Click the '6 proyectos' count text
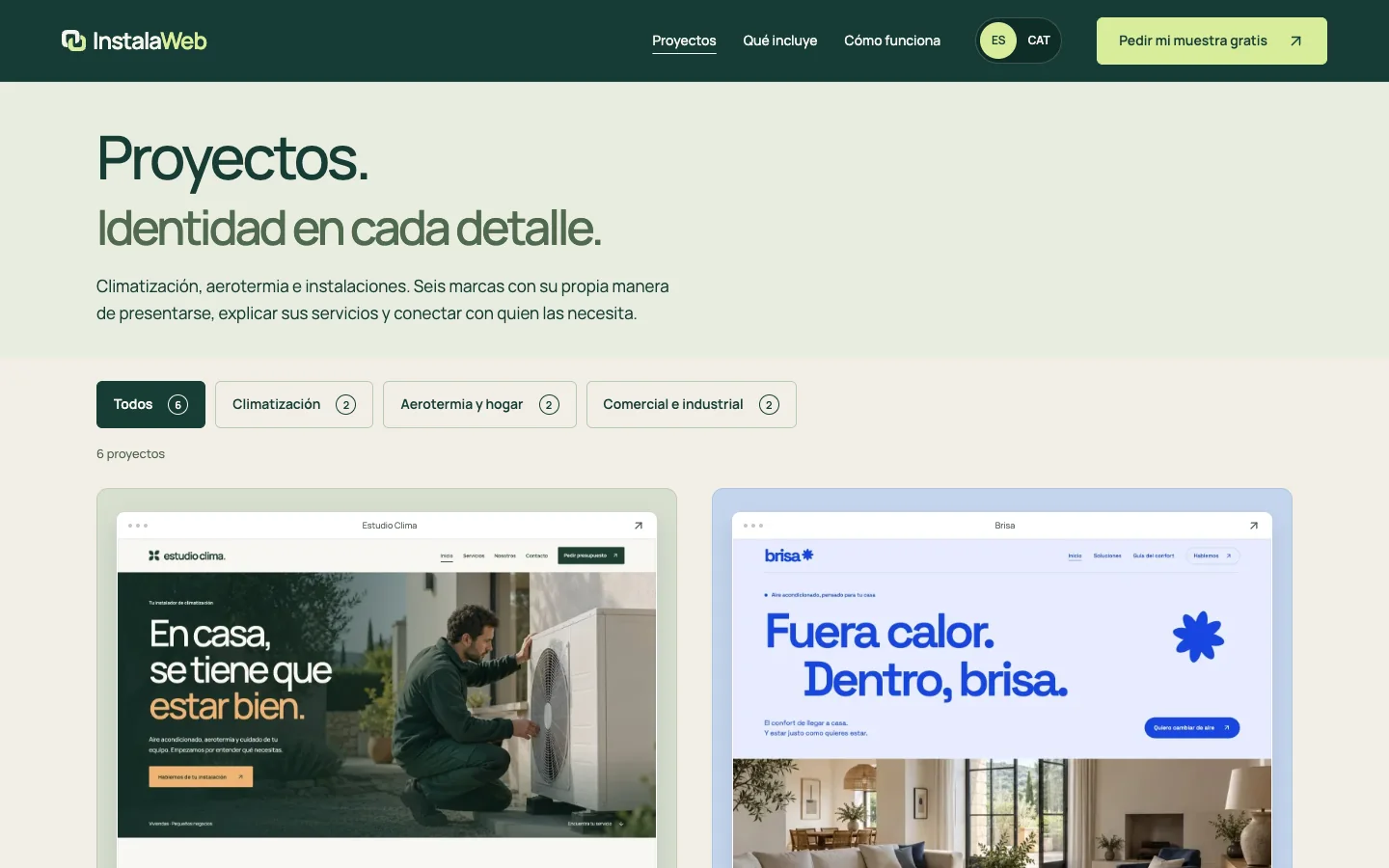This screenshot has width=1389, height=868. (130, 453)
